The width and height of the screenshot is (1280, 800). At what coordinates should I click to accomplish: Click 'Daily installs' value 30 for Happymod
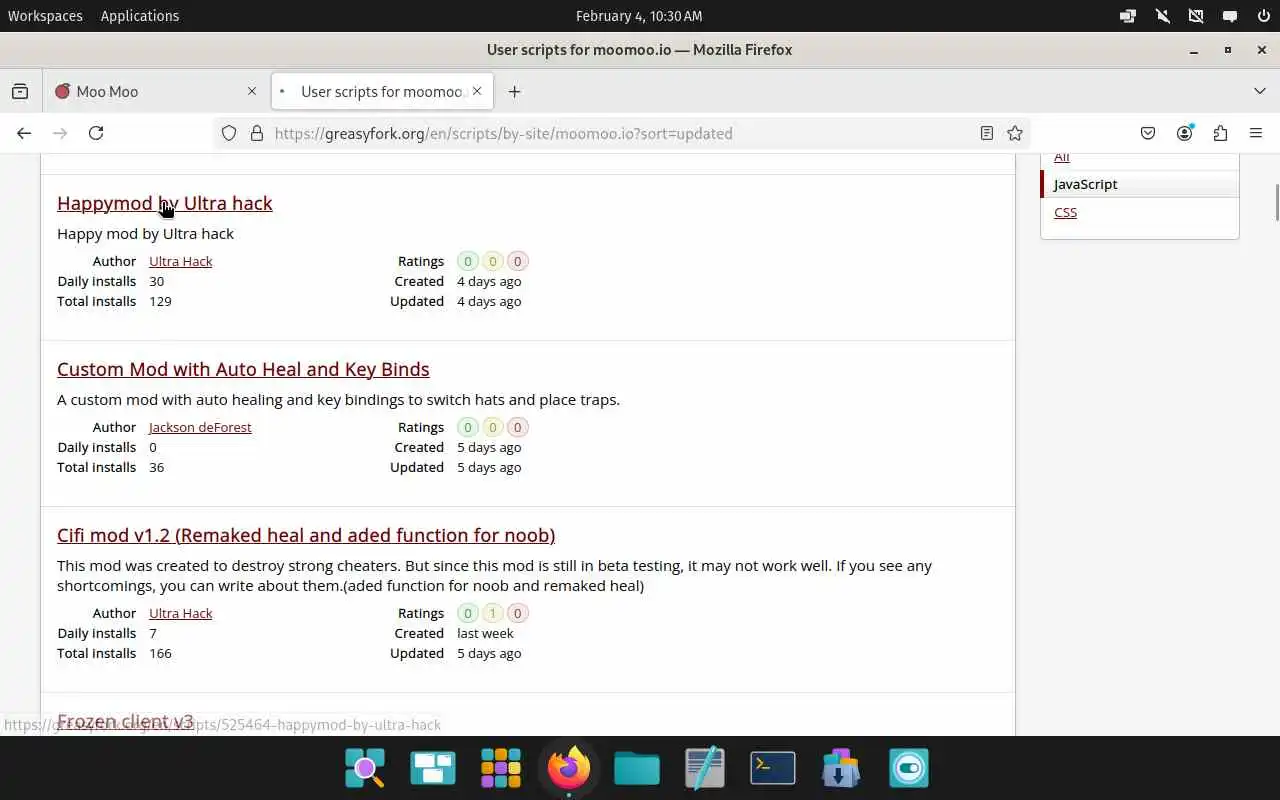(156, 281)
